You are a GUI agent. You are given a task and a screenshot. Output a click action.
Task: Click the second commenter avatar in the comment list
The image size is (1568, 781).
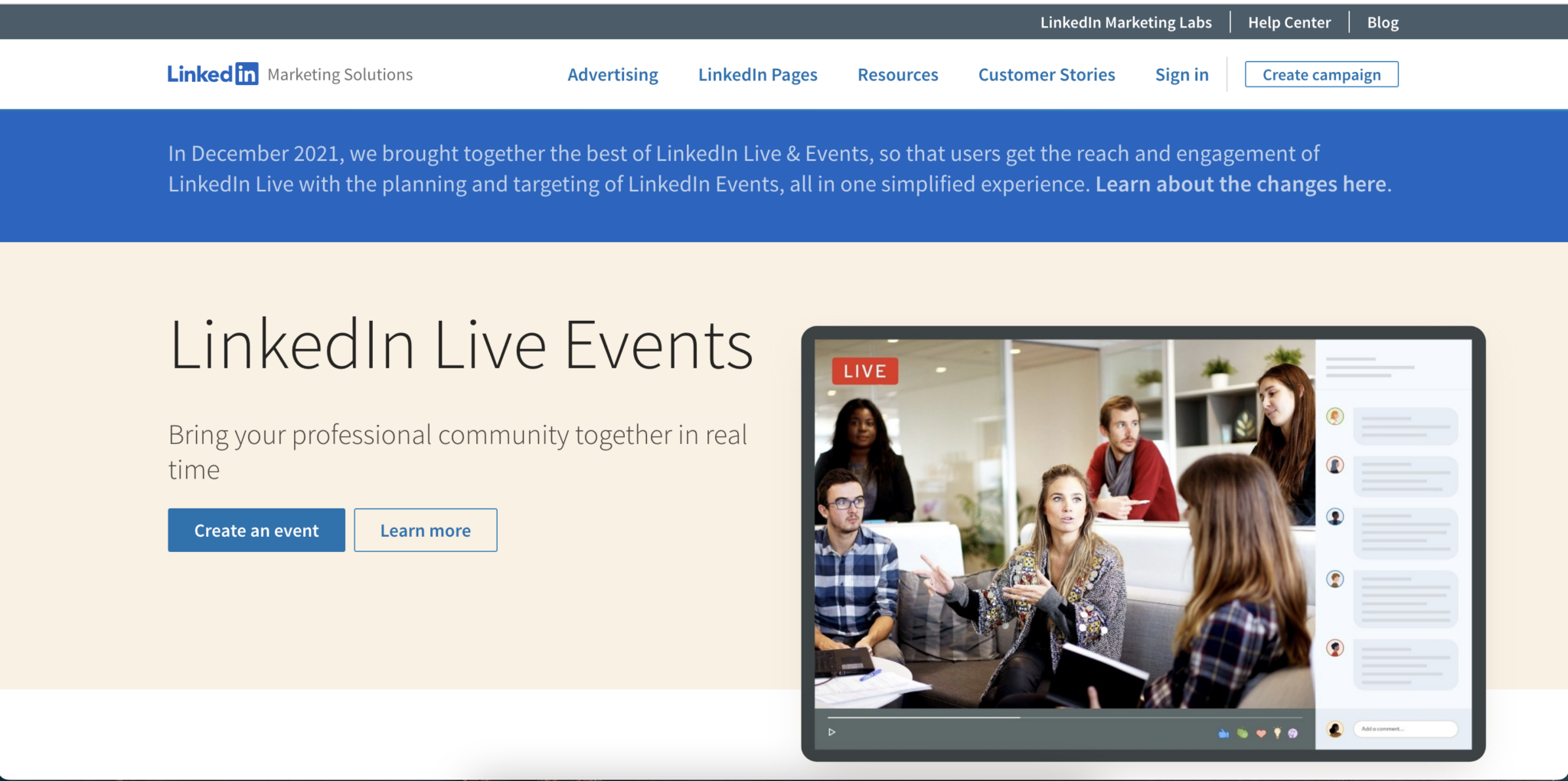click(x=1335, y=466)
